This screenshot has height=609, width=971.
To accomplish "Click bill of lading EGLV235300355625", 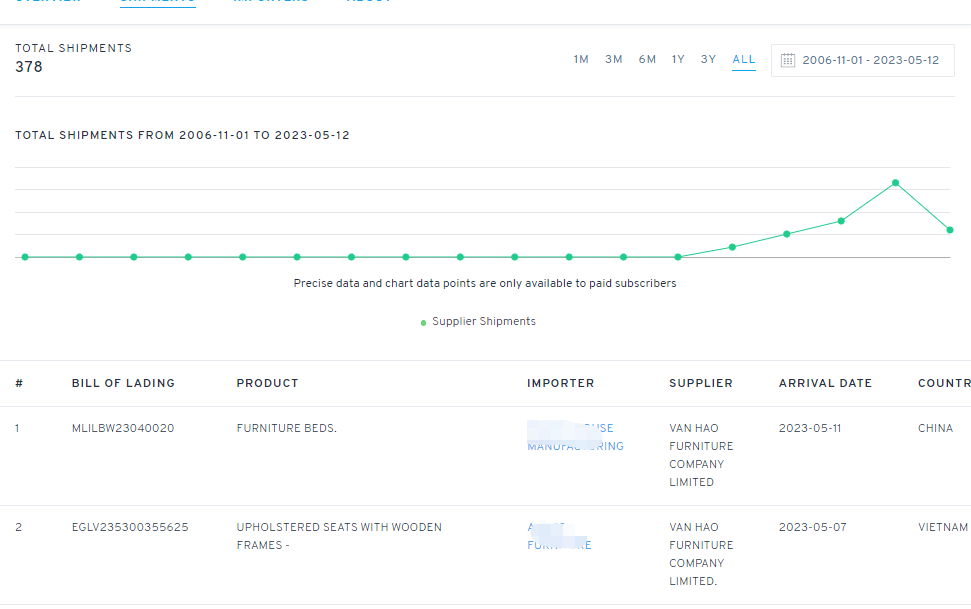I will [x=130, y=527].
